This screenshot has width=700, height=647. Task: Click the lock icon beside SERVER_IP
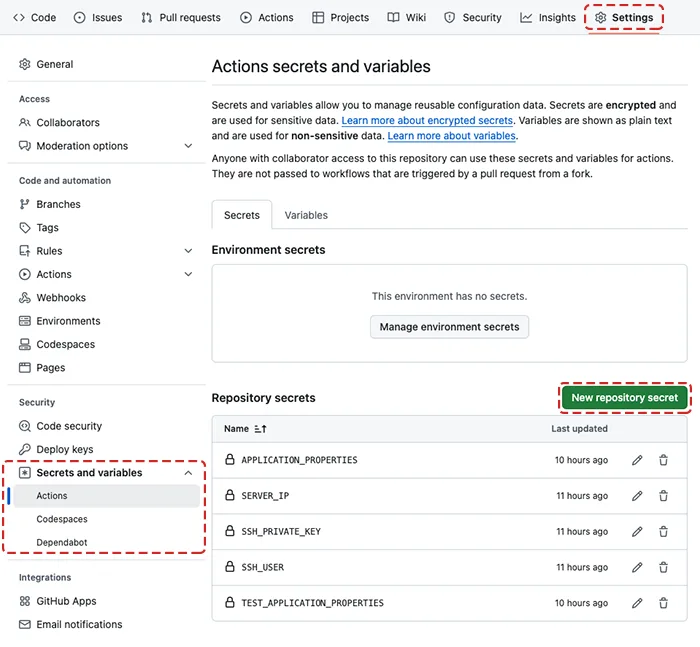click(x=229, y=495)
